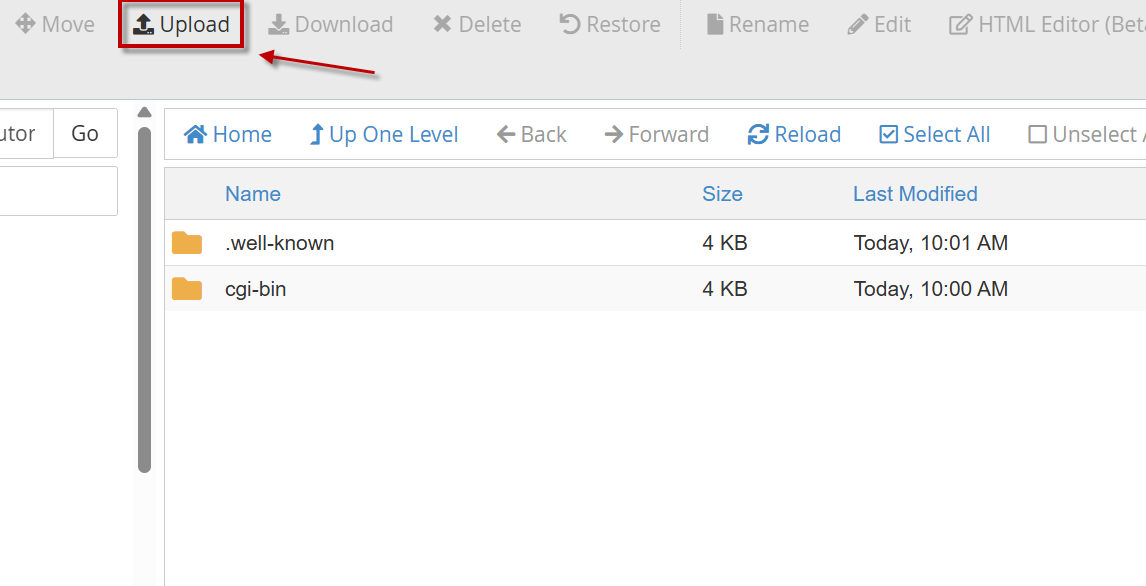1146x586 pixels.
Task: Click the Upload toolbar button
Action: (182, 25)
